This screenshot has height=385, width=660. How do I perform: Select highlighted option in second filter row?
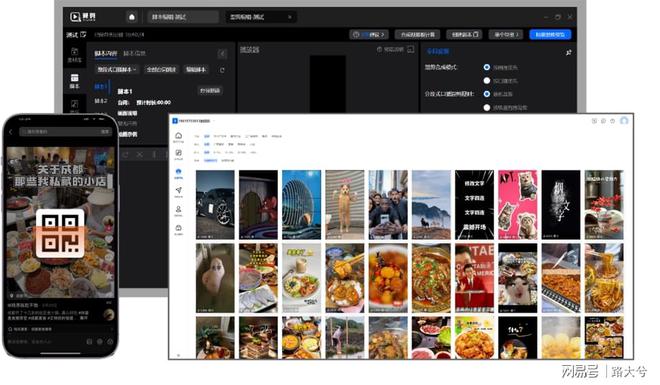[207, 144]
